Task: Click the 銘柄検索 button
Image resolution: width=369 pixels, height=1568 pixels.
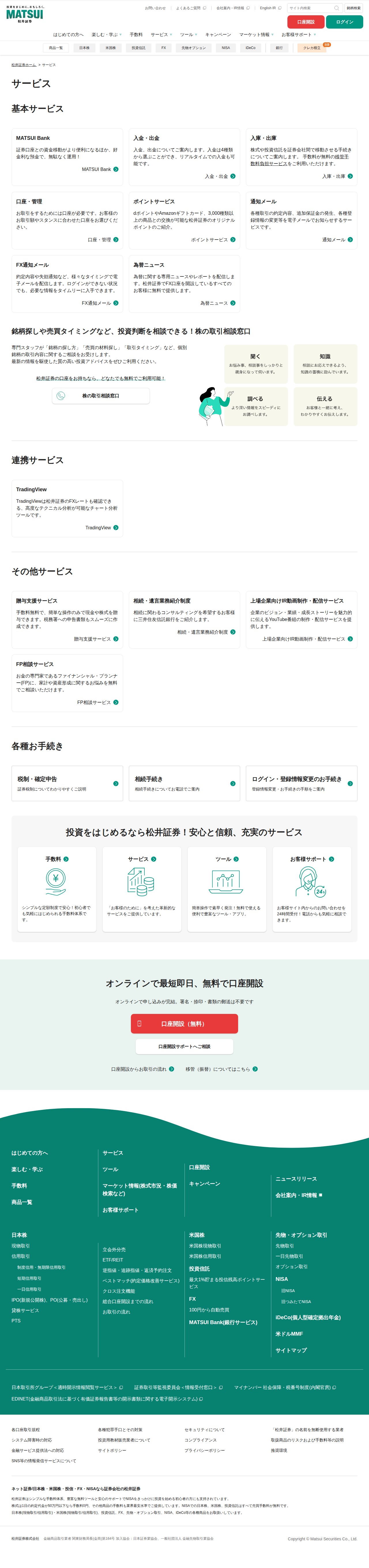Action: tap(354, 8)
